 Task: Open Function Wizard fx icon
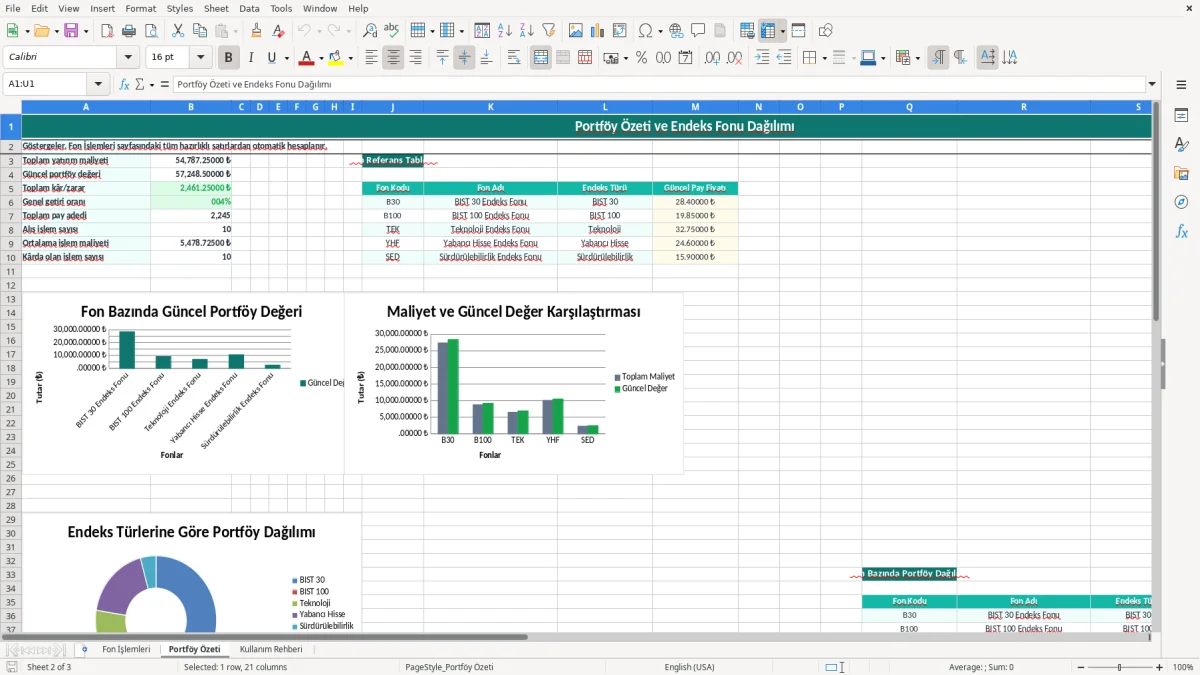(125, 85)
